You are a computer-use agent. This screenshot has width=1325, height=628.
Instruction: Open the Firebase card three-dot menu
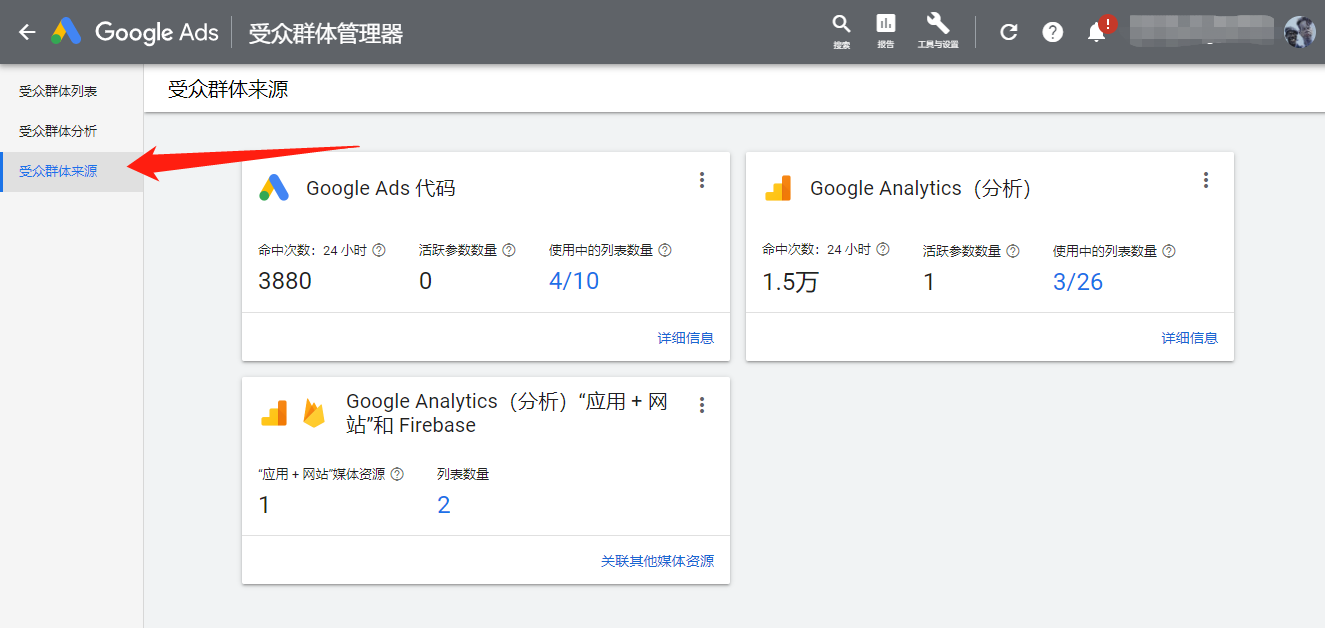pos(702,403)
